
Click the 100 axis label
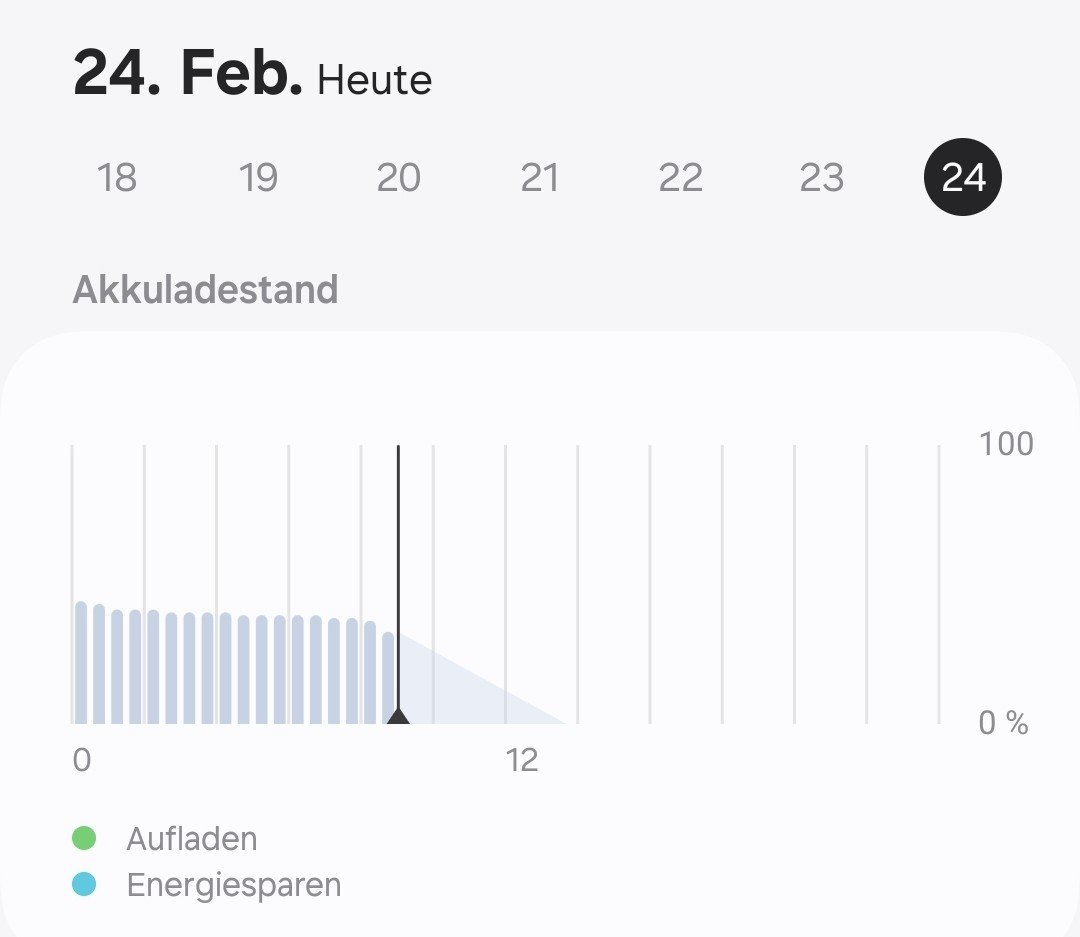click(1006, 444)
